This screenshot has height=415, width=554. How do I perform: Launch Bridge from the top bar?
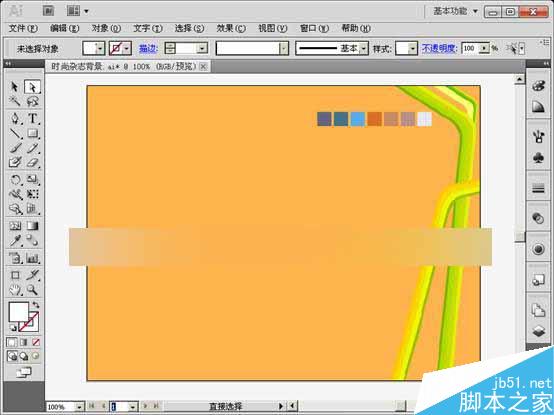pyautogui.click(x=48, y=11)
